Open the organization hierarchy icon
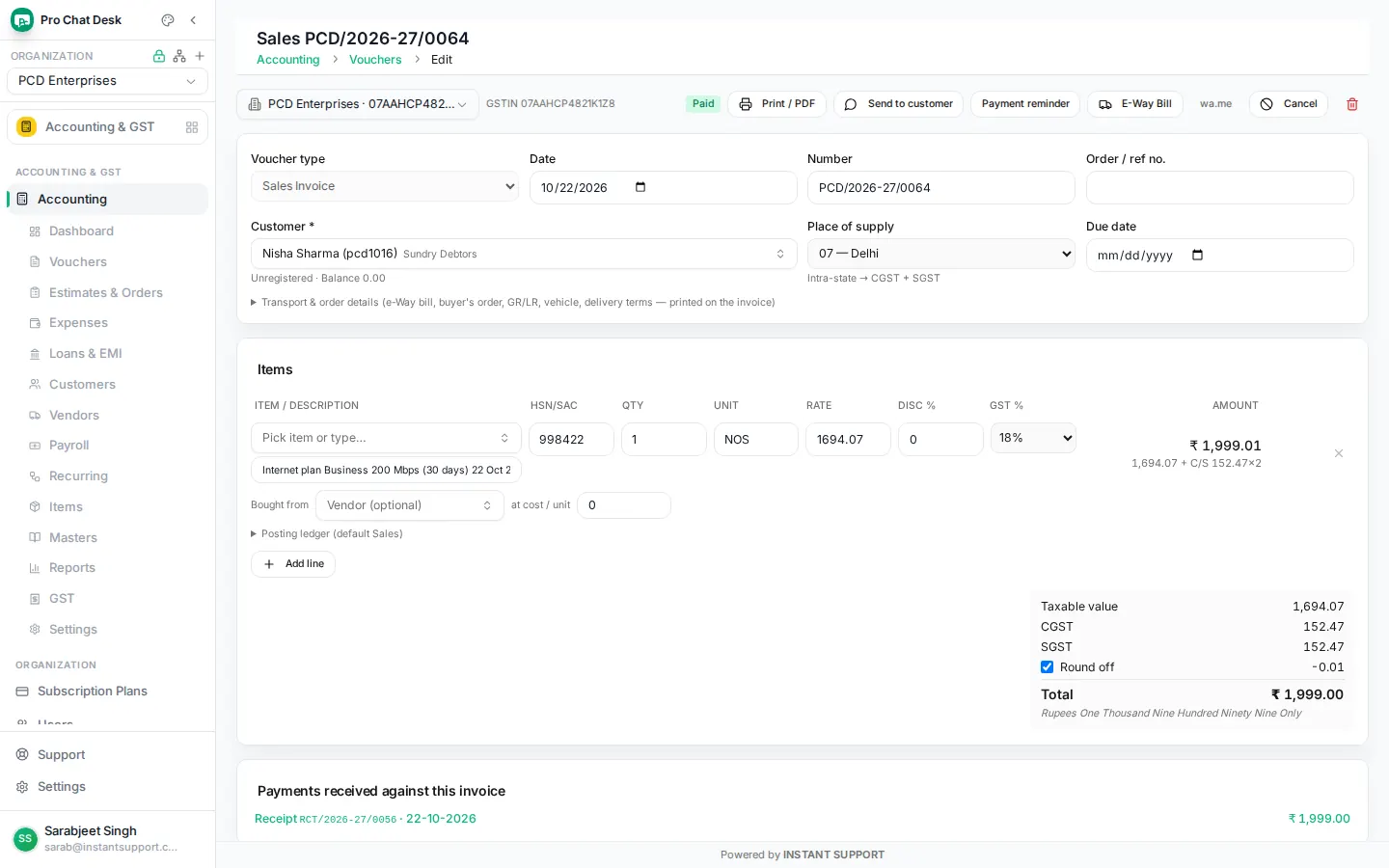 [179, 56]
